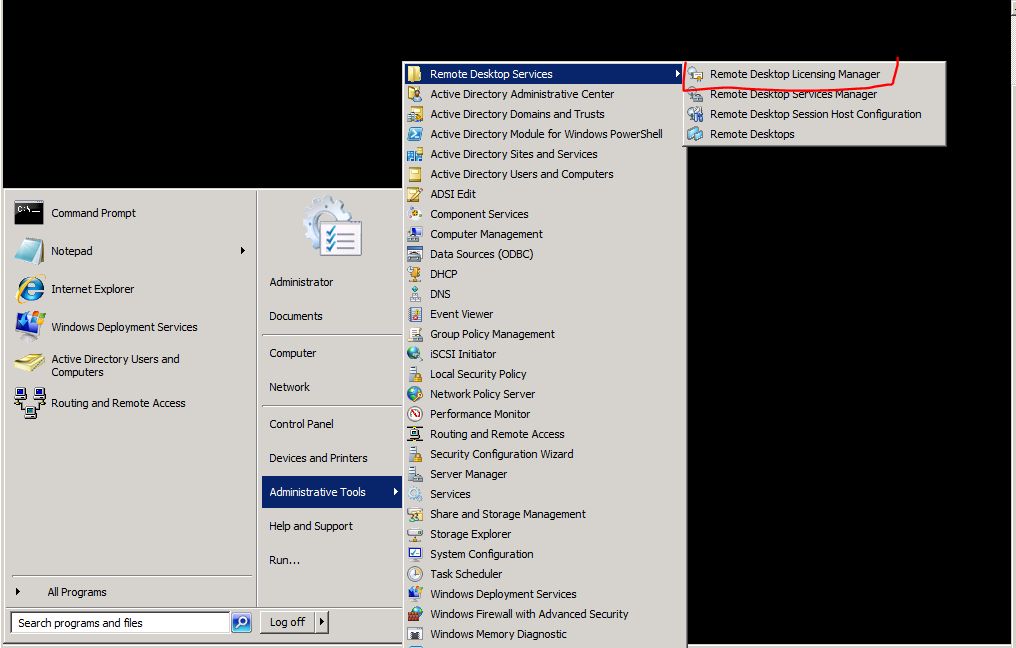Open Help and Support
Viewport: 1016px width, 648px height.
pyautogui.click(x=310, y=526)
